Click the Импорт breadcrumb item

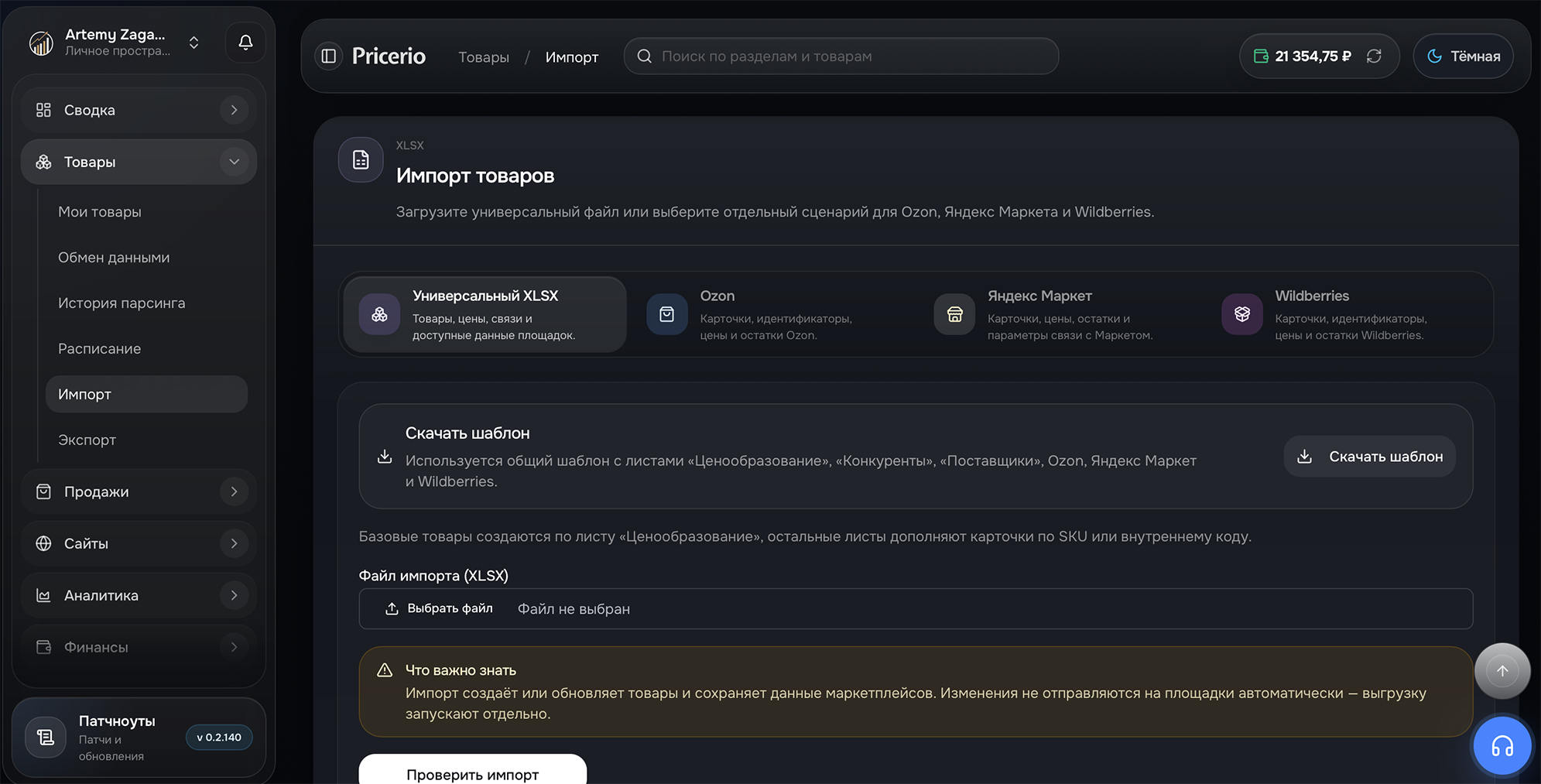tap(572, 56)
